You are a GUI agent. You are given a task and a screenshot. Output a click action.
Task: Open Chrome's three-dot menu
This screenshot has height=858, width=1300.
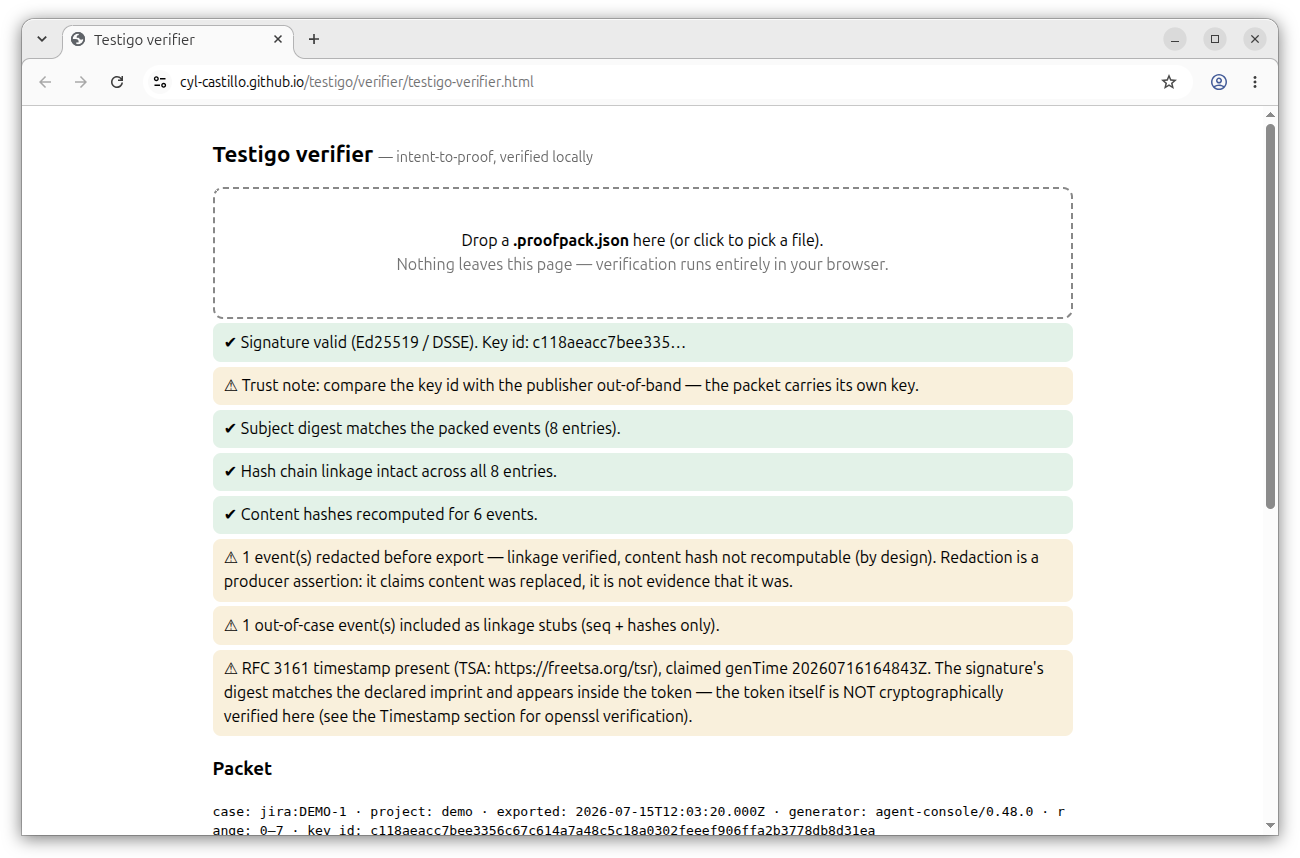pyautogui.click(x=1255, y=82)
